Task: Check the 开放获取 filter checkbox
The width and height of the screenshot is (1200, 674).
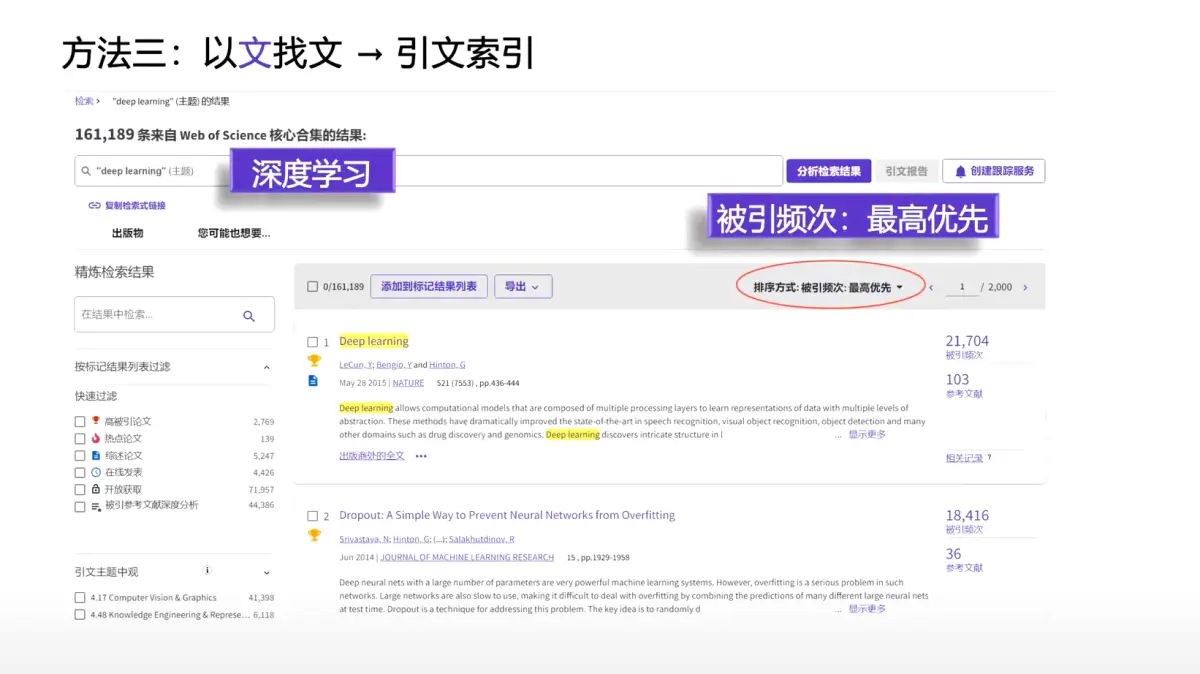Action: (x=80, y=490)
